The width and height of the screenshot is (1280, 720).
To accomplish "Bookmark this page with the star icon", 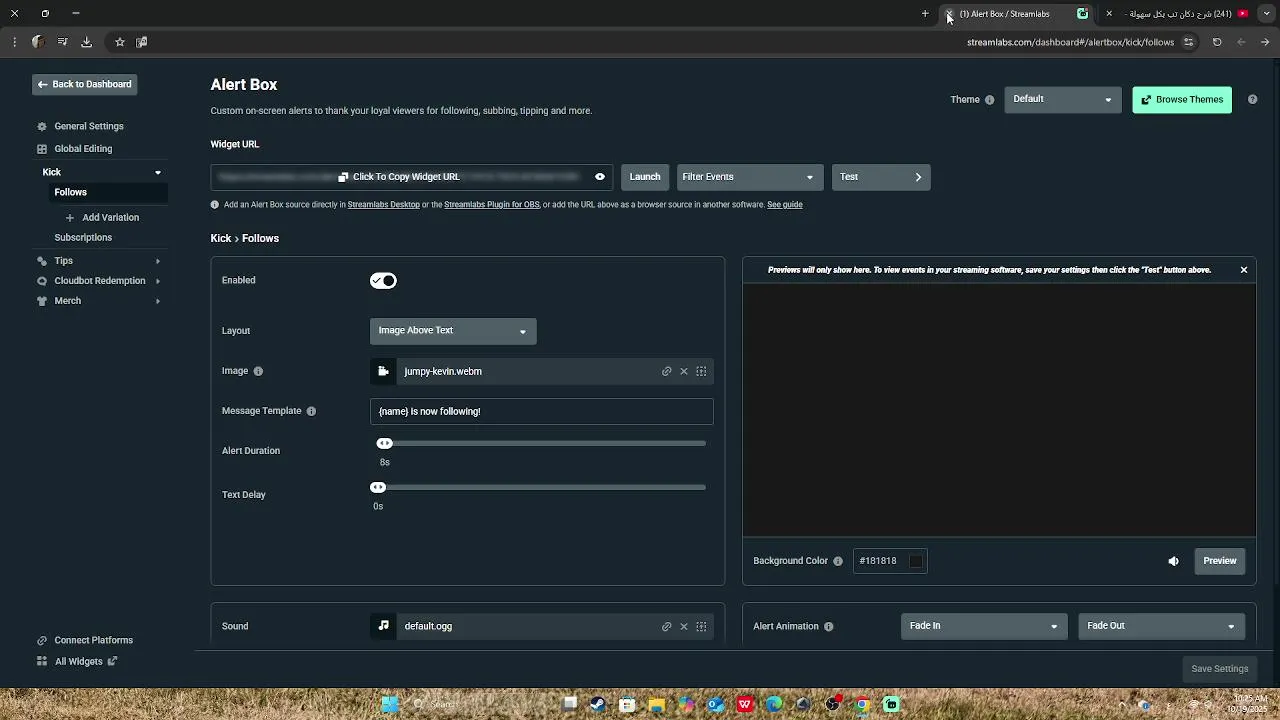I will pos(120,42).
